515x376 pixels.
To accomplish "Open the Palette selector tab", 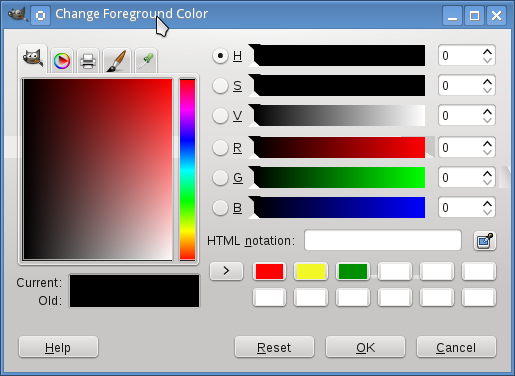I will click(146, 61).
